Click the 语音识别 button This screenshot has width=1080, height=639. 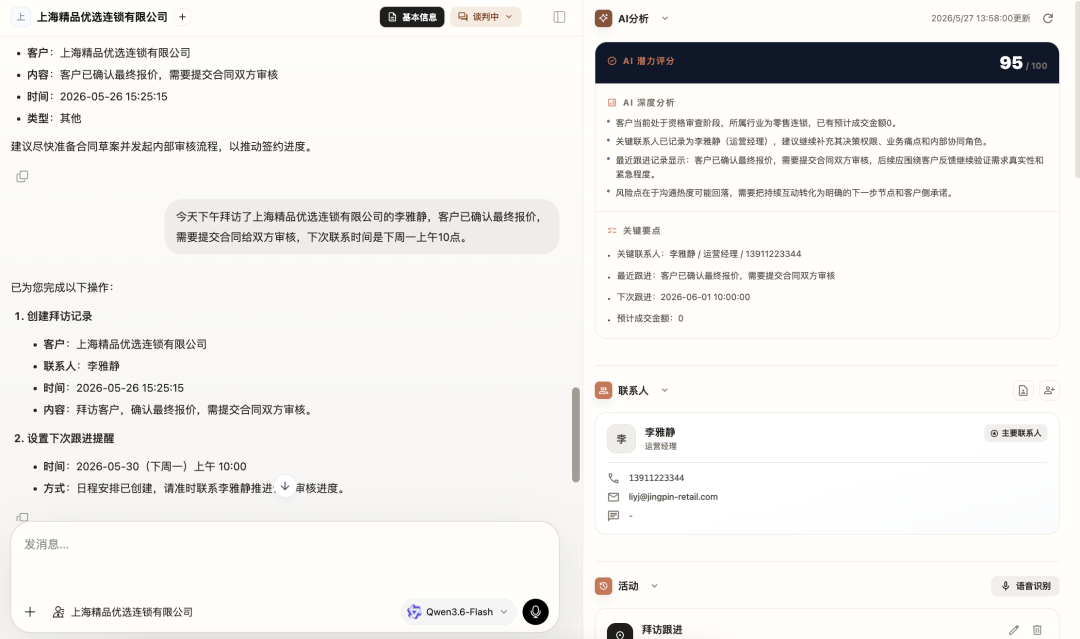click(x=1026, y=586)
